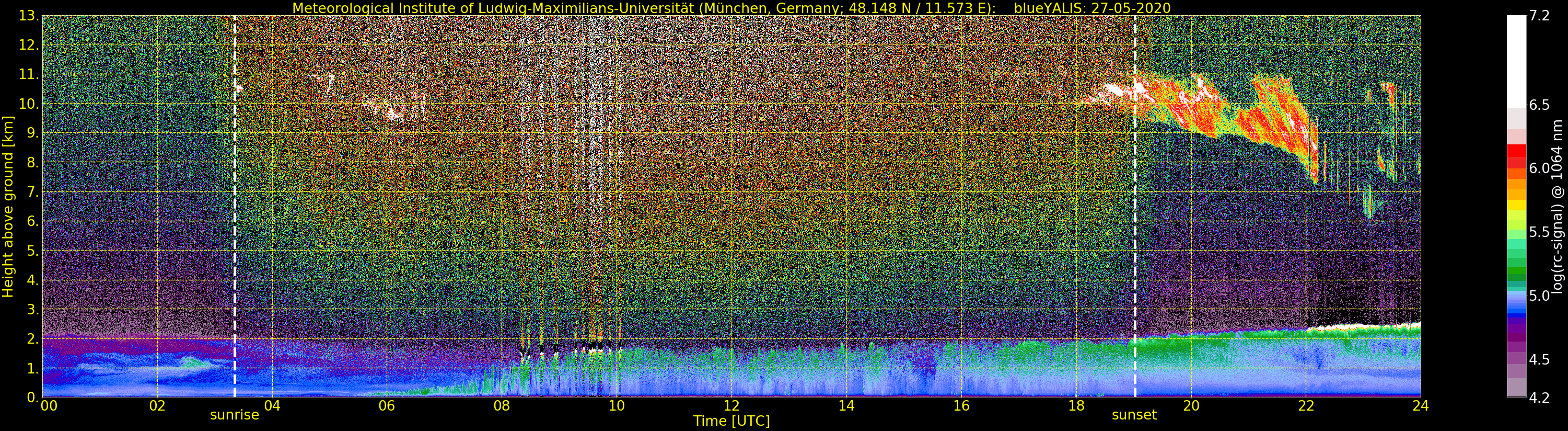Click the white top section of the colorbar
The image size is (1568, 431).
pyautogui.click(x=1516, y=61)
